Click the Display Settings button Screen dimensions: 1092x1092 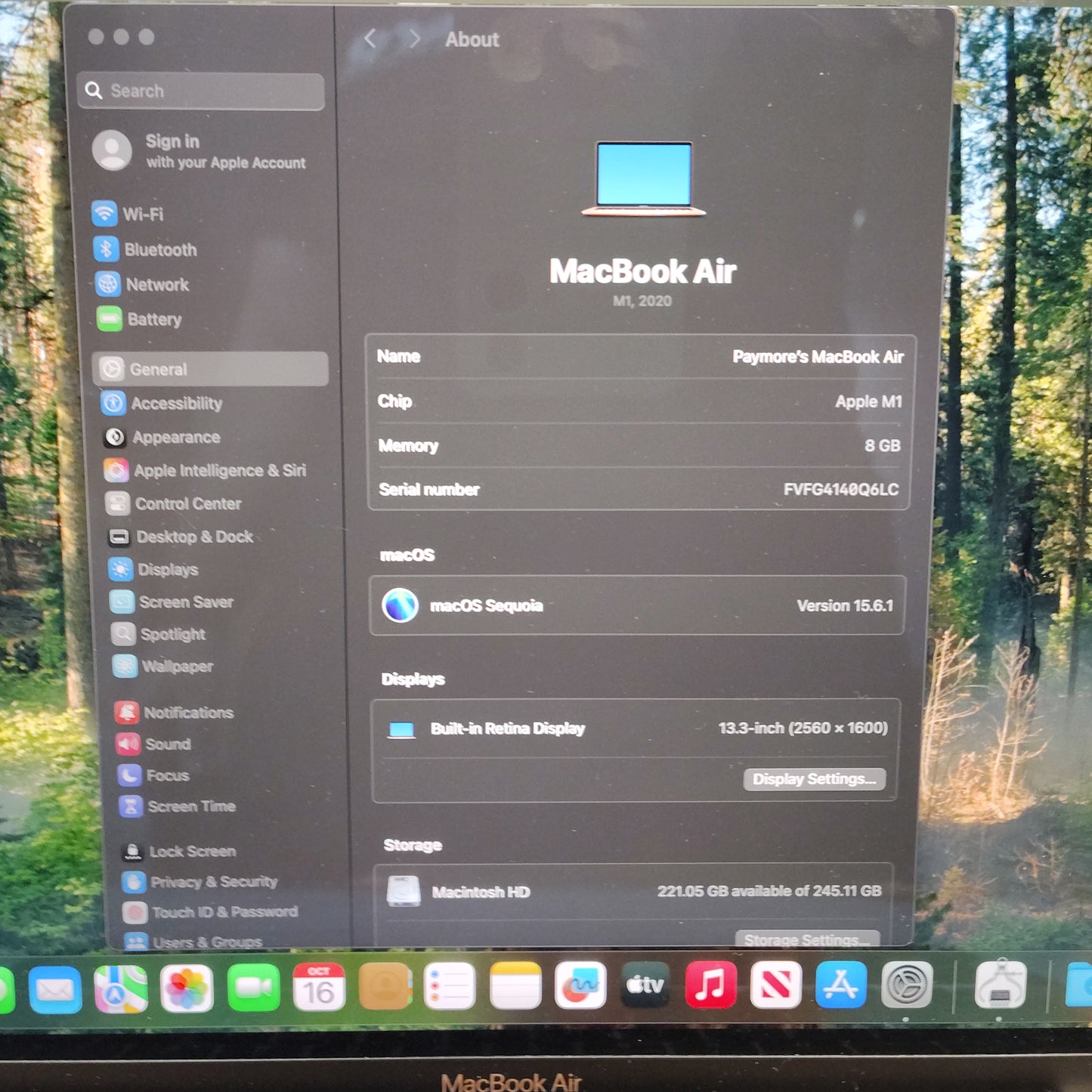pyautogui.click(x=815, y=779)
